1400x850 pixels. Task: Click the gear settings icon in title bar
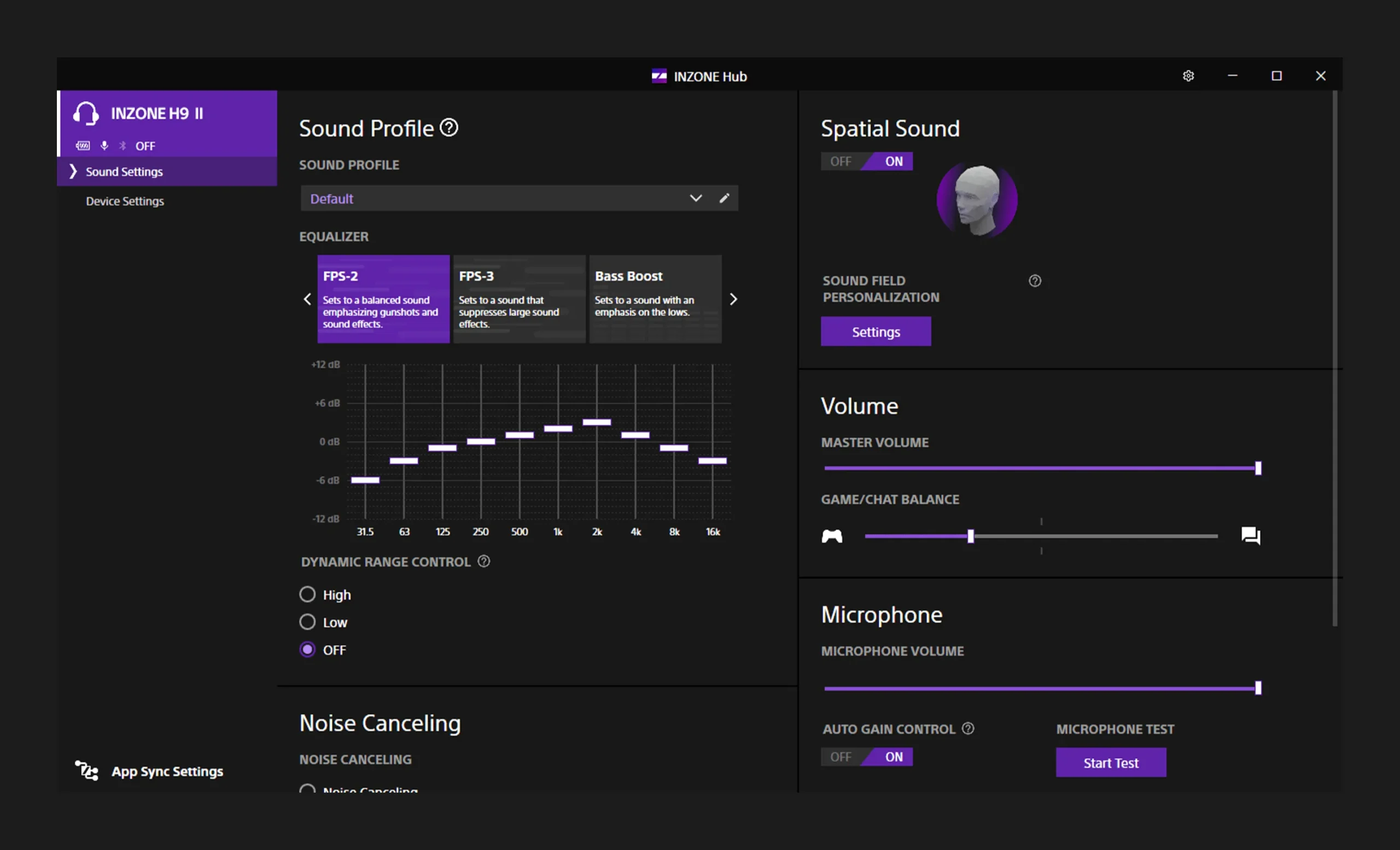point(1188,76)
